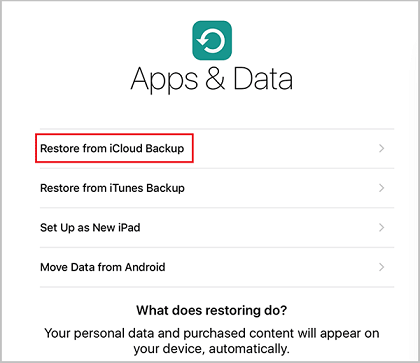Choose Move Data from Android
Screen dimensions: 420x363
click(217, 267)
